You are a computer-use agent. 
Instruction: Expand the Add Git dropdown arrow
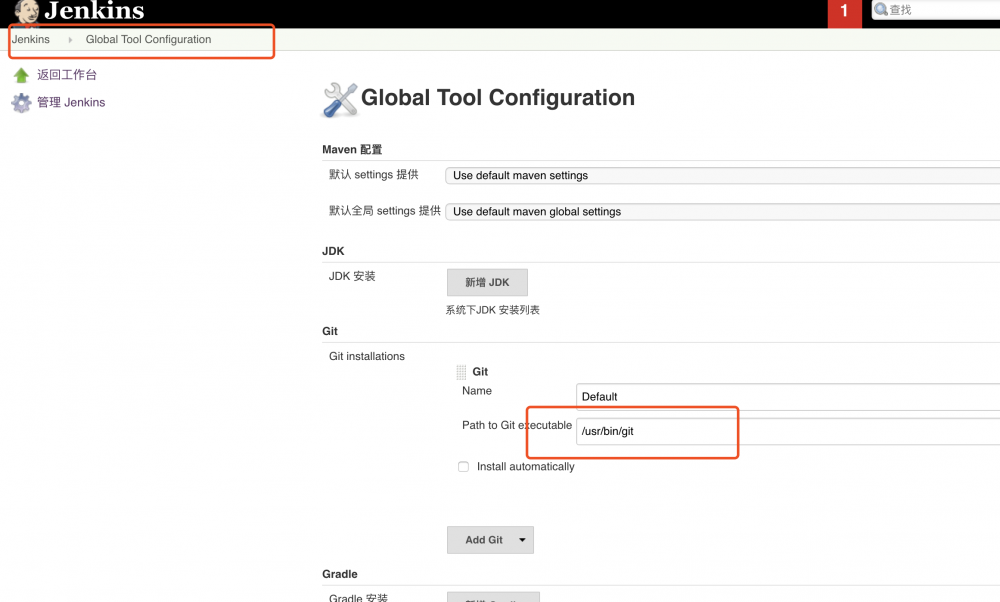click(x=522, y=540)
